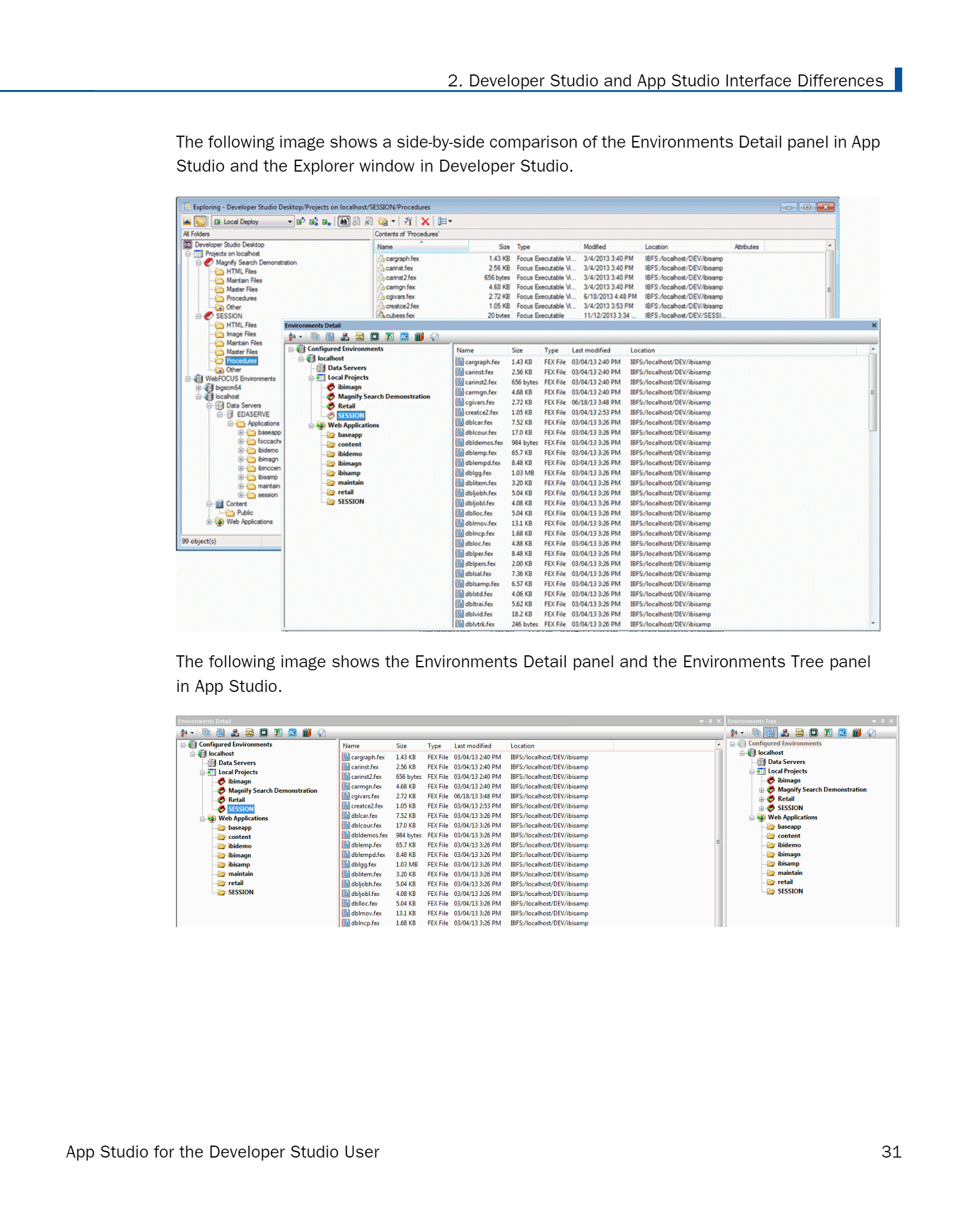Viewport: 968px width, 1232px height.
Task: Click the sort A-Z icon in Environments Tree toolbar
Action: point(734,733)
